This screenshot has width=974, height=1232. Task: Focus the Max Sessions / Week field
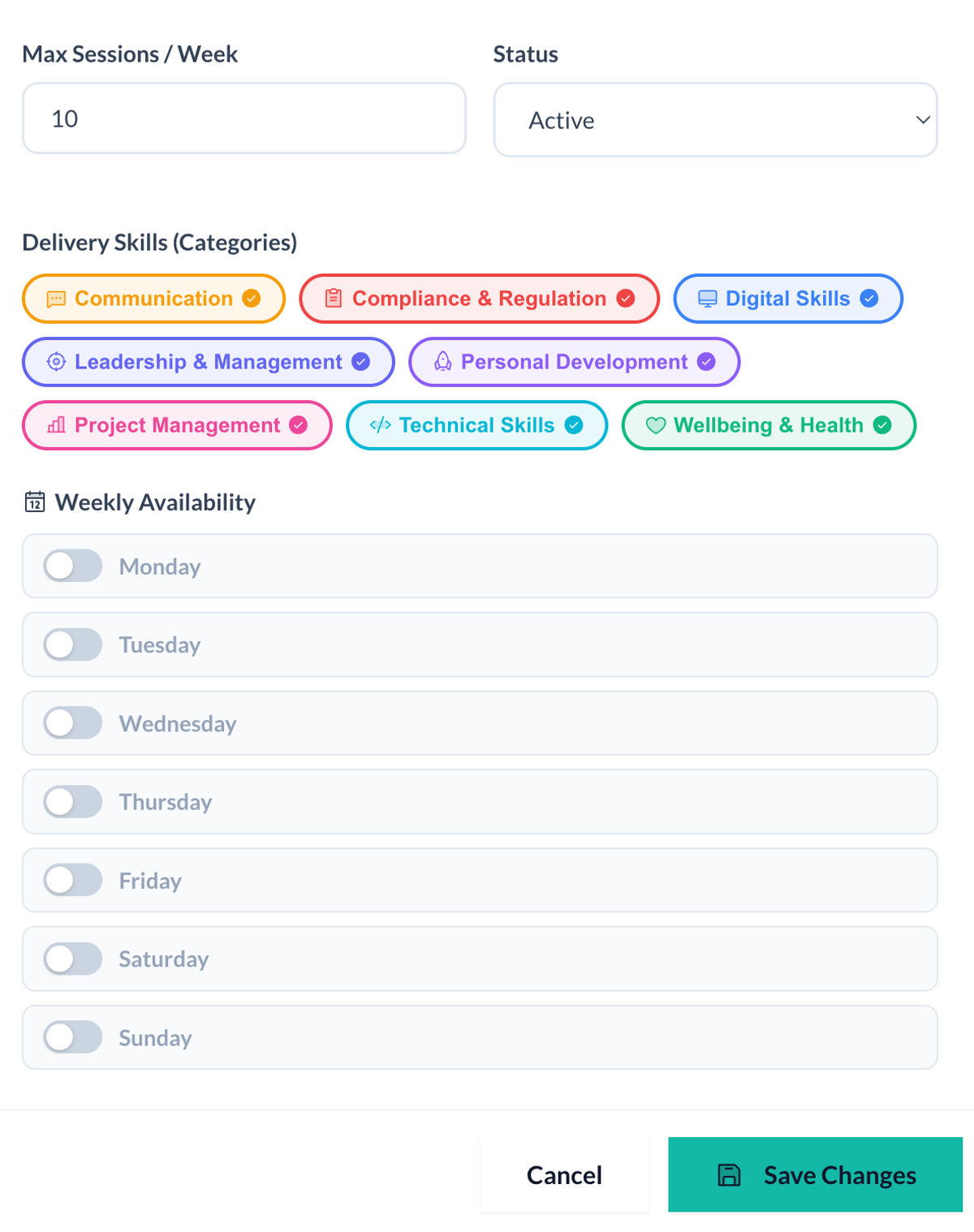click(243, 118)
